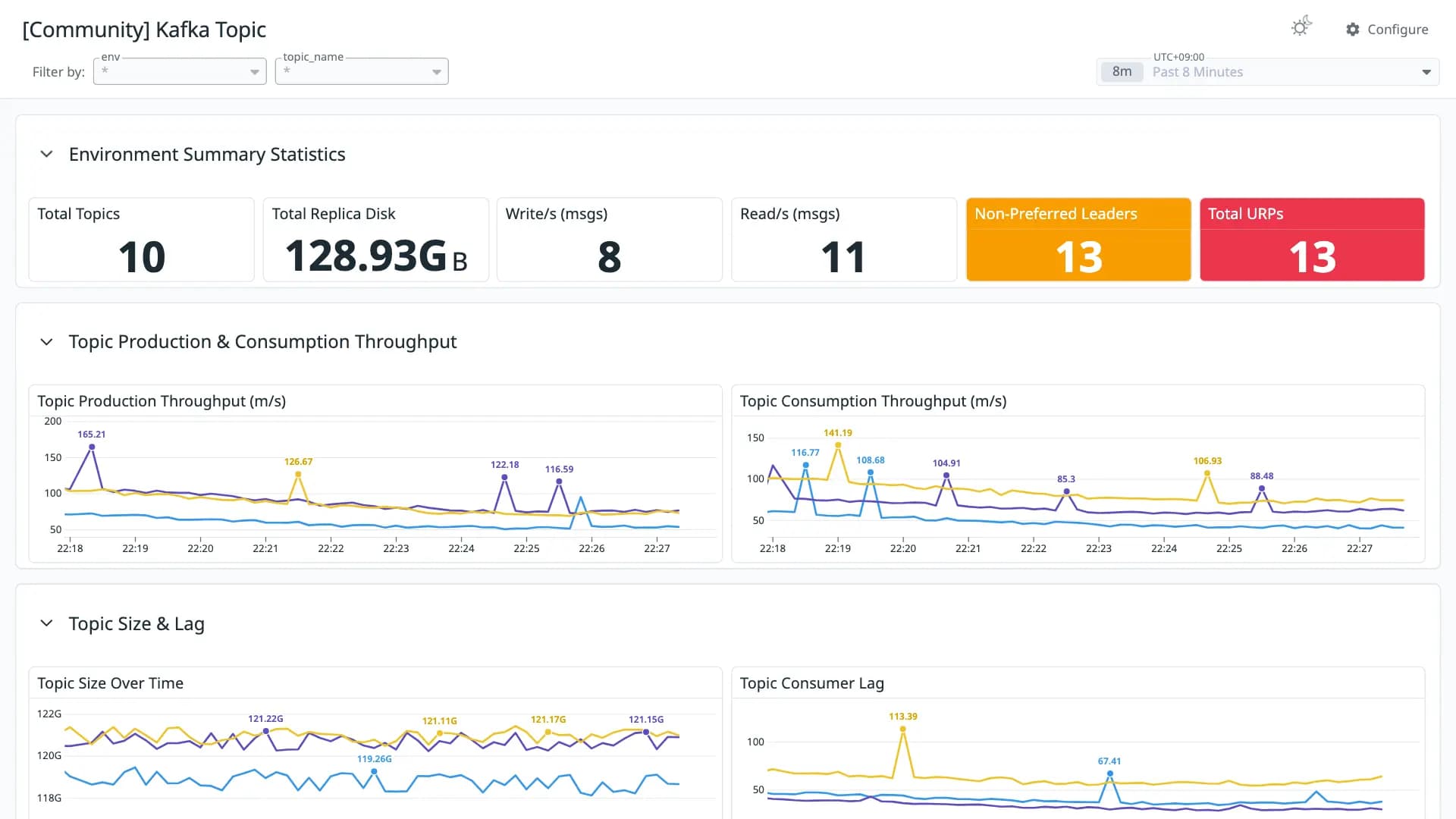Screen dimensions: 1456x819
Task: Click the Topic Consumption Throughput (m/s) title
Action: (x=874, y=401)
